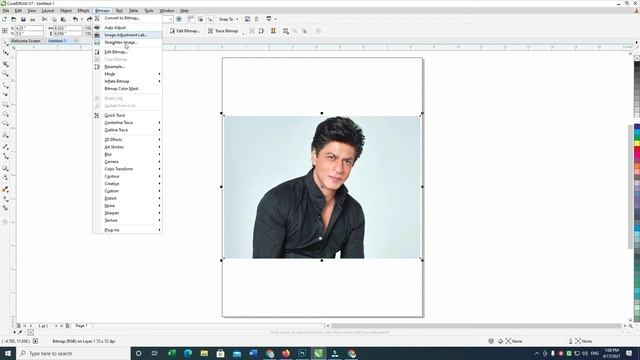Click the Windows Start button
640x360 pixels.
[8, 353]
